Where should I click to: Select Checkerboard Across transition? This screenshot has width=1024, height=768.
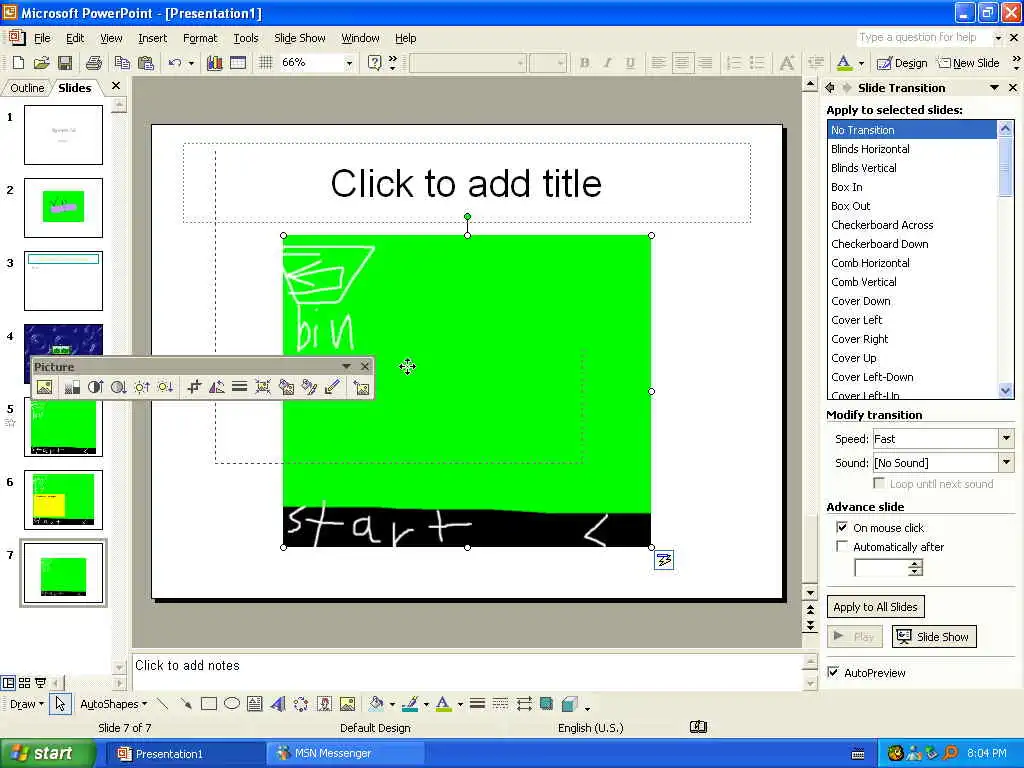[x=882, y=225]
